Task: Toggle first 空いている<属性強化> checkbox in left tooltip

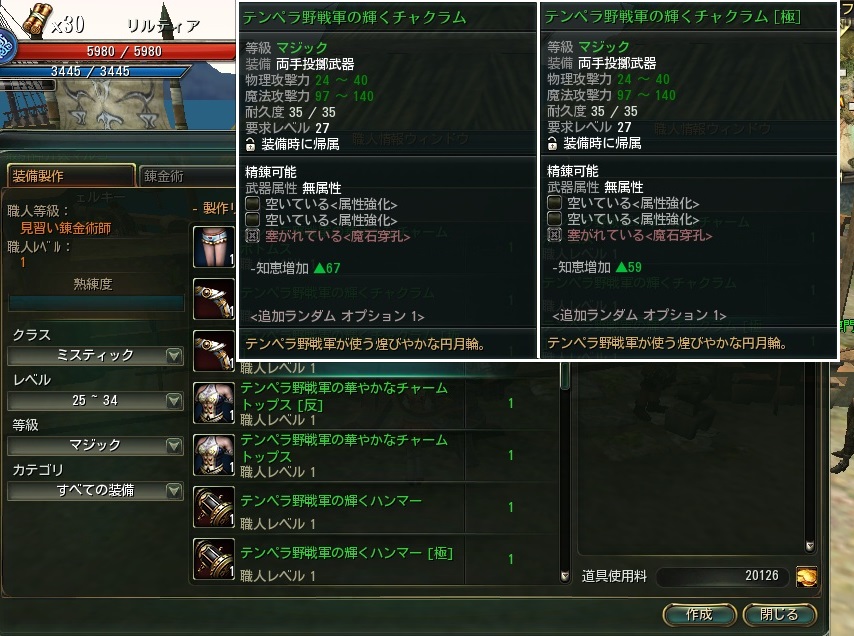Action: 252,204
